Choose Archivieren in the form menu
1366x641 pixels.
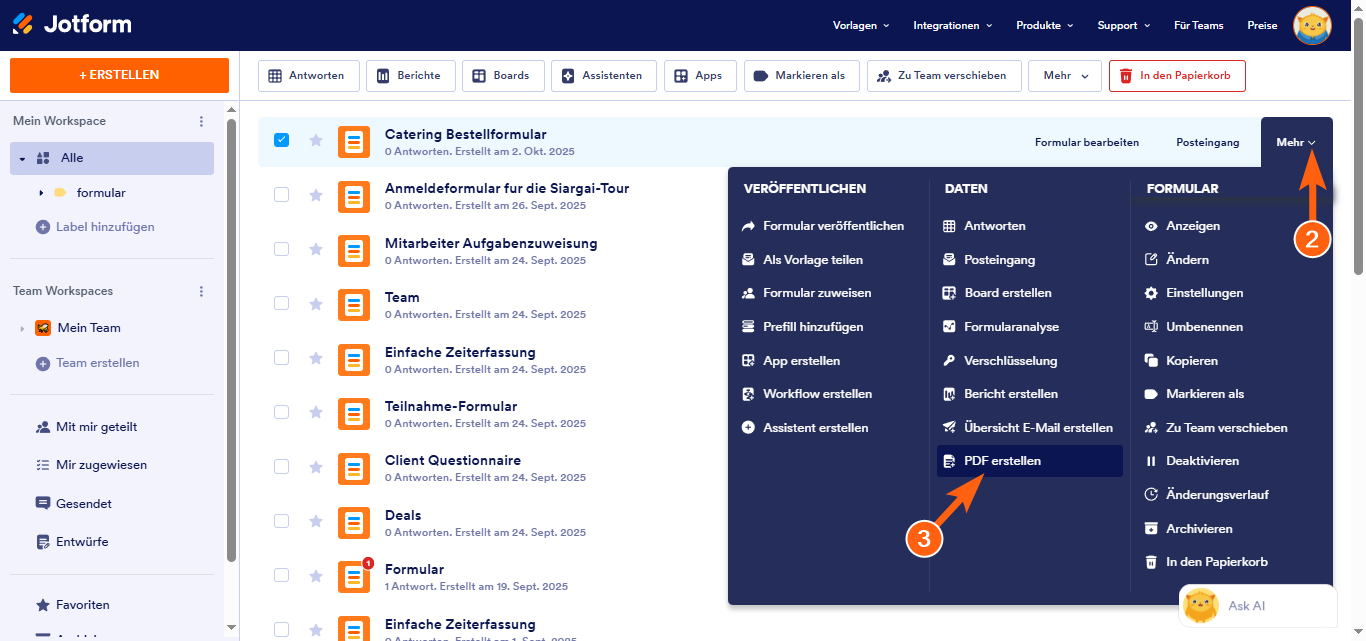1189,529
